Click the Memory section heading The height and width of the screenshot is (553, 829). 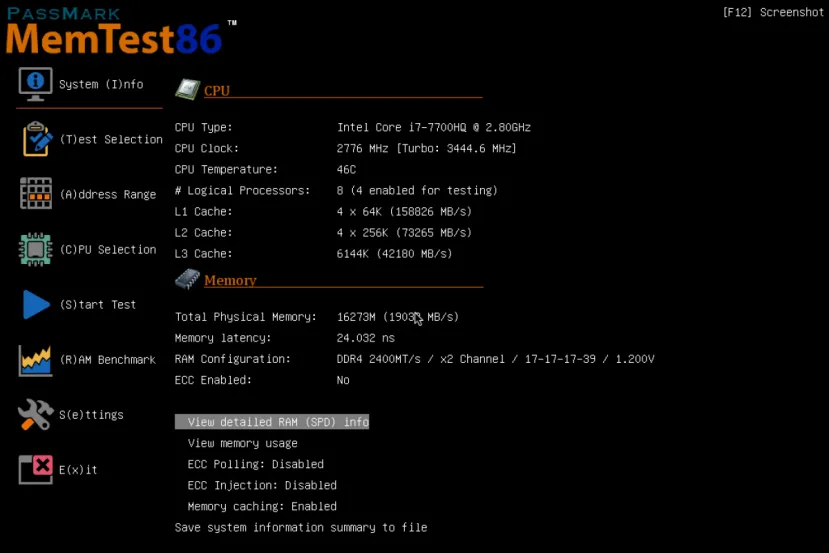tap(230, 280)
